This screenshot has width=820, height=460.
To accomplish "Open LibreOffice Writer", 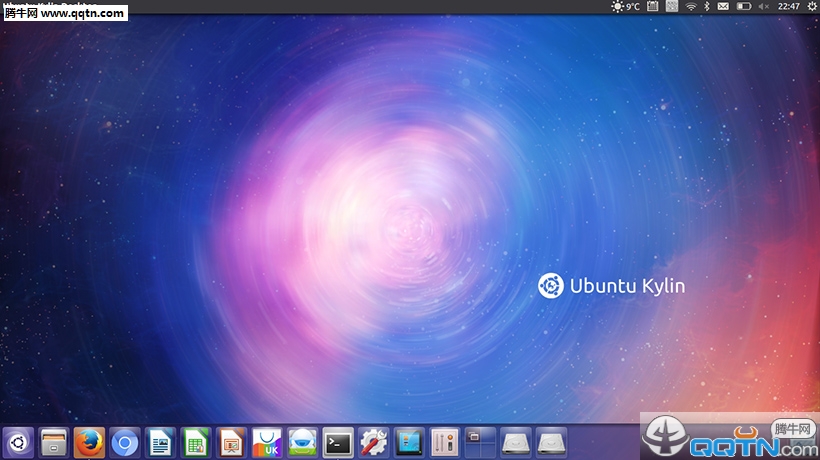I will tap(160, 443).
